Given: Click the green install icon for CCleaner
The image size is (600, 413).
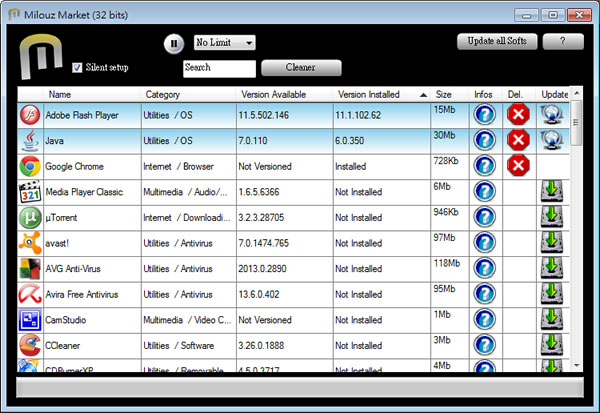Looking at the screenshot, I should click(551, 347).
